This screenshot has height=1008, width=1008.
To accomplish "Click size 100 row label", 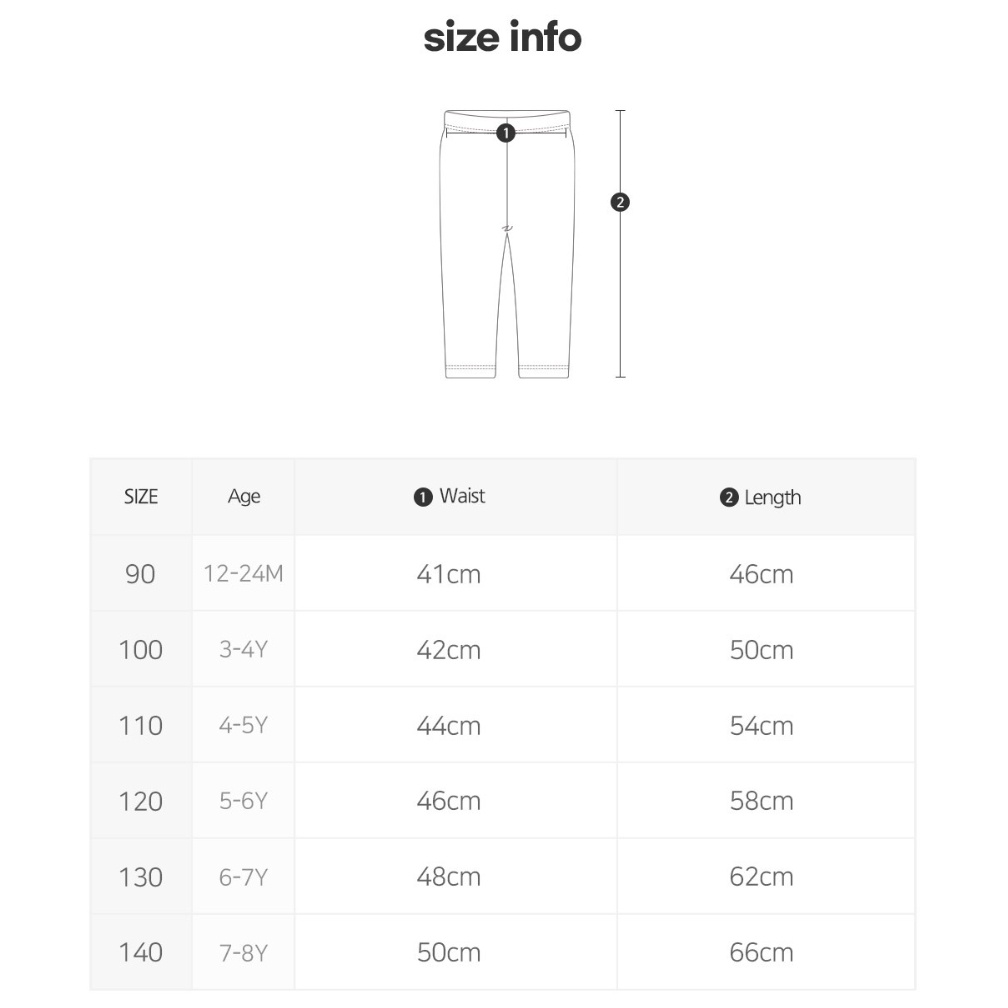I will [x=141, y=650].
